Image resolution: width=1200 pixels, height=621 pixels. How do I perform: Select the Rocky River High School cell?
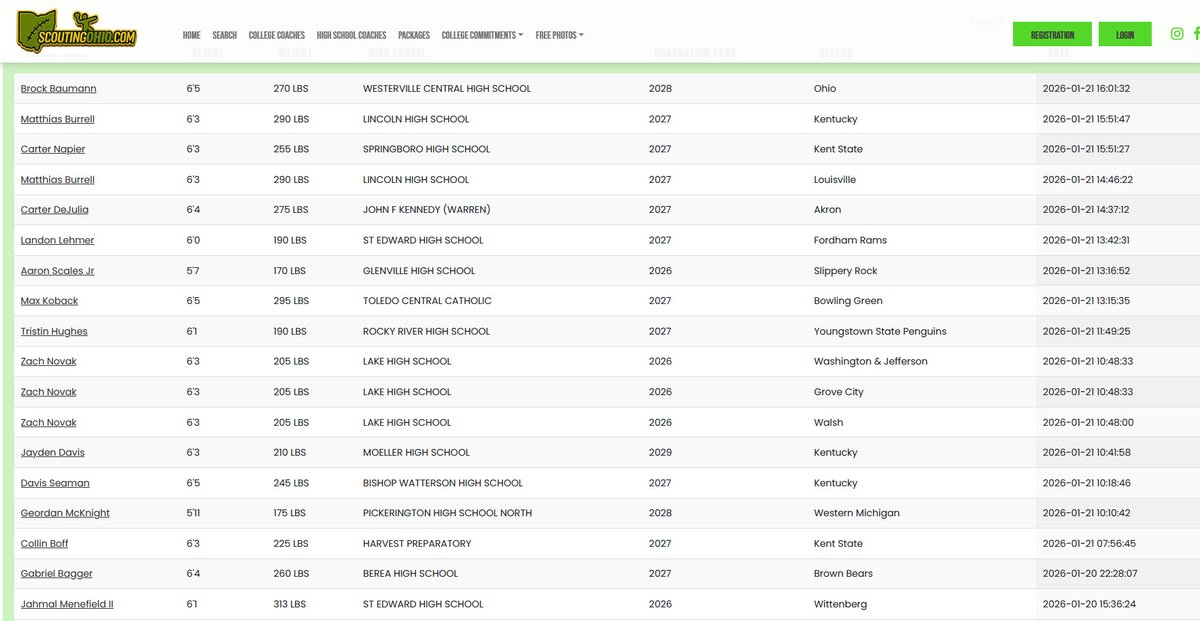427,331
